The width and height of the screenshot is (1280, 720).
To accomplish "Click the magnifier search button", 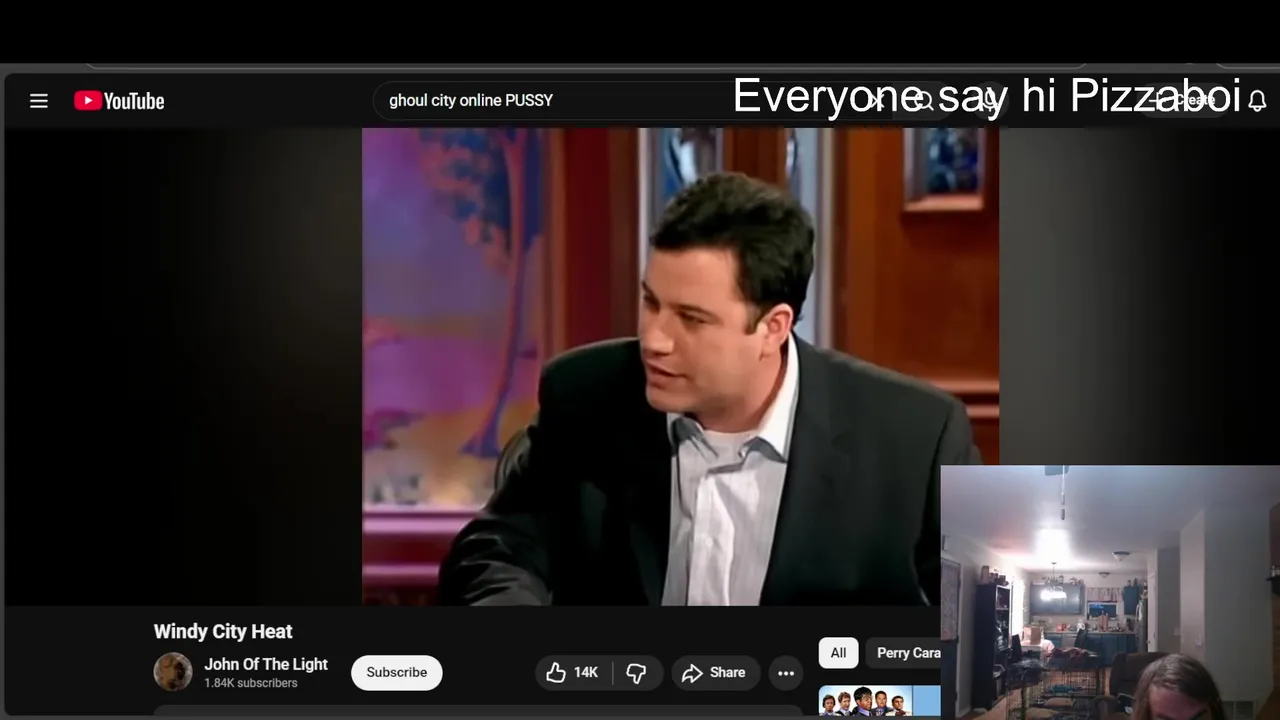I will tap(923, 101).
